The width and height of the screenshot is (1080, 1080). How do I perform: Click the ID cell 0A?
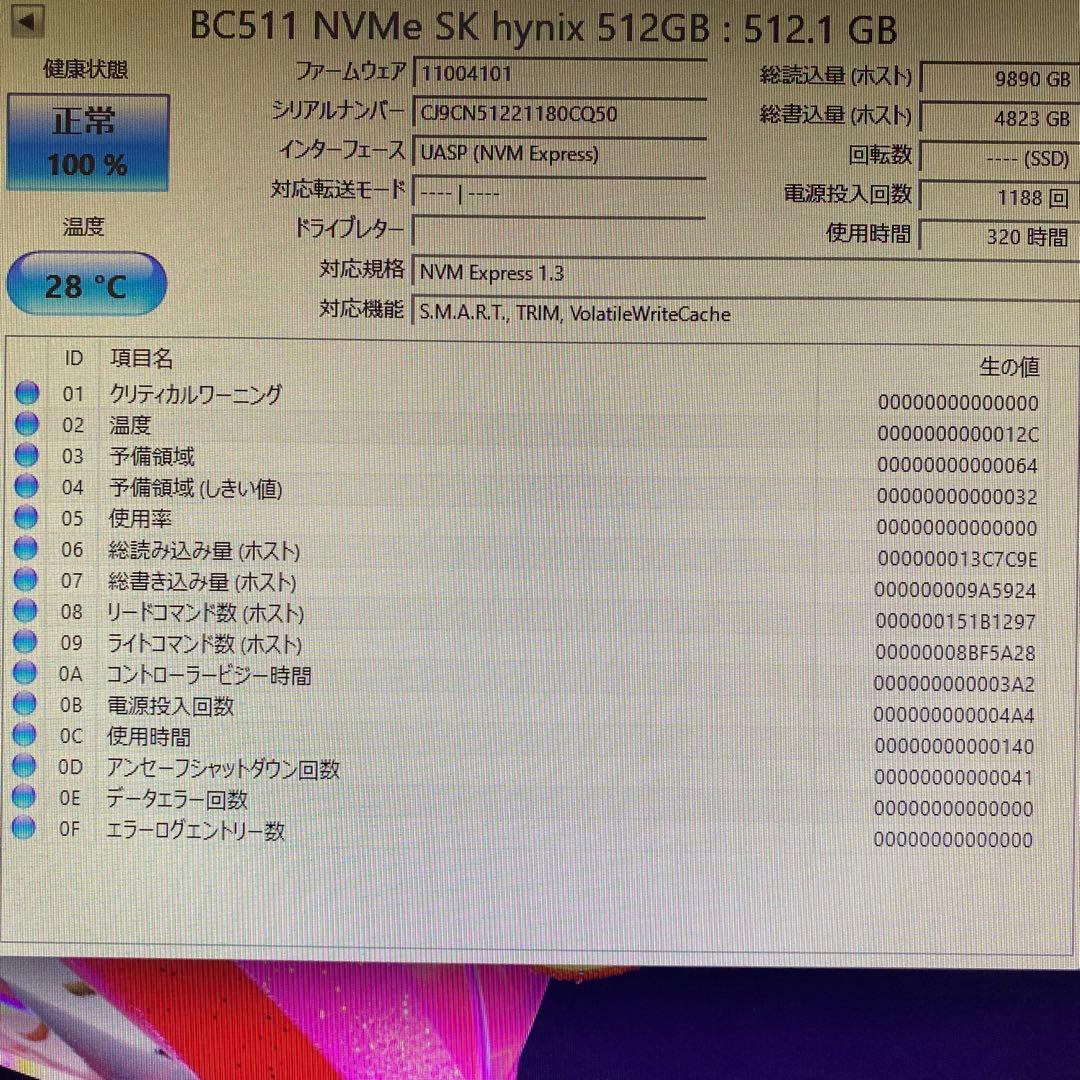(70, 674)
